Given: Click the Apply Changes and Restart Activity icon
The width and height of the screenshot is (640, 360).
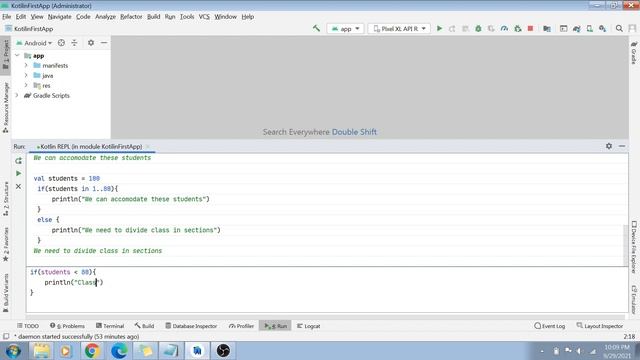Looking at the screenshot, I should [x=452, y=29].
